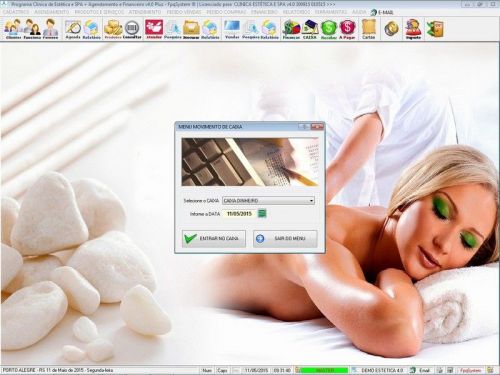Open the AJUDA menu
This screenshot has height=375, width=500.
point(359,12)
